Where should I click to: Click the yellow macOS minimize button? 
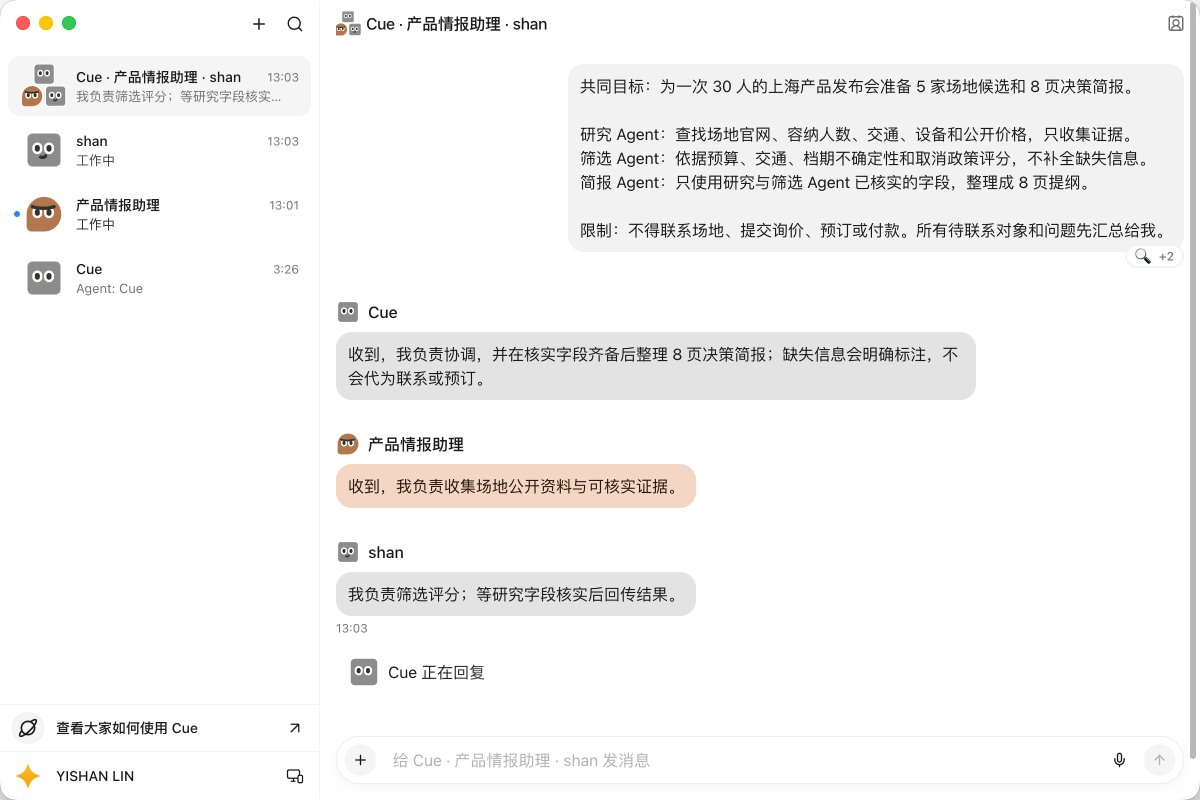(x=46, y=23)
